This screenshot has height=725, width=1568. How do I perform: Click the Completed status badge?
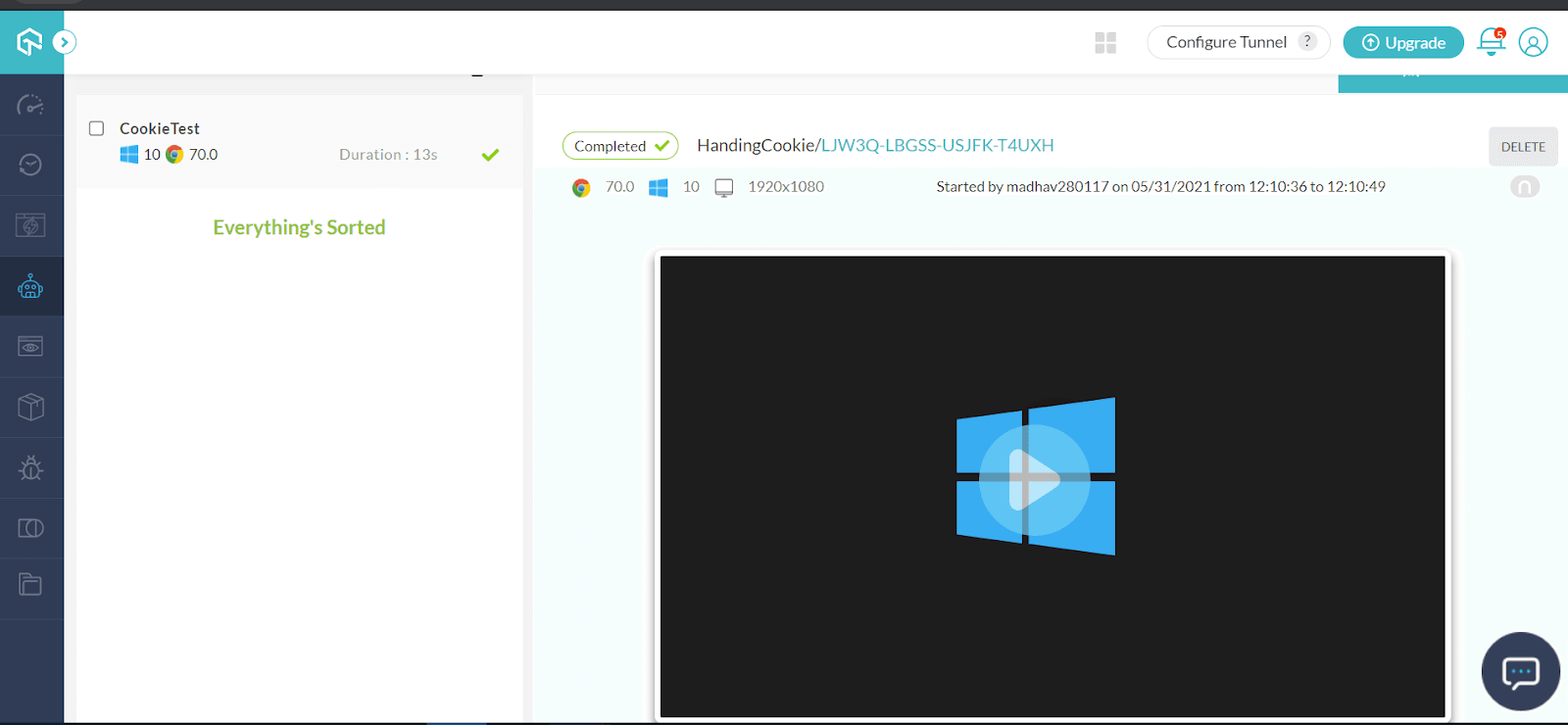click(x=620, y=146)
